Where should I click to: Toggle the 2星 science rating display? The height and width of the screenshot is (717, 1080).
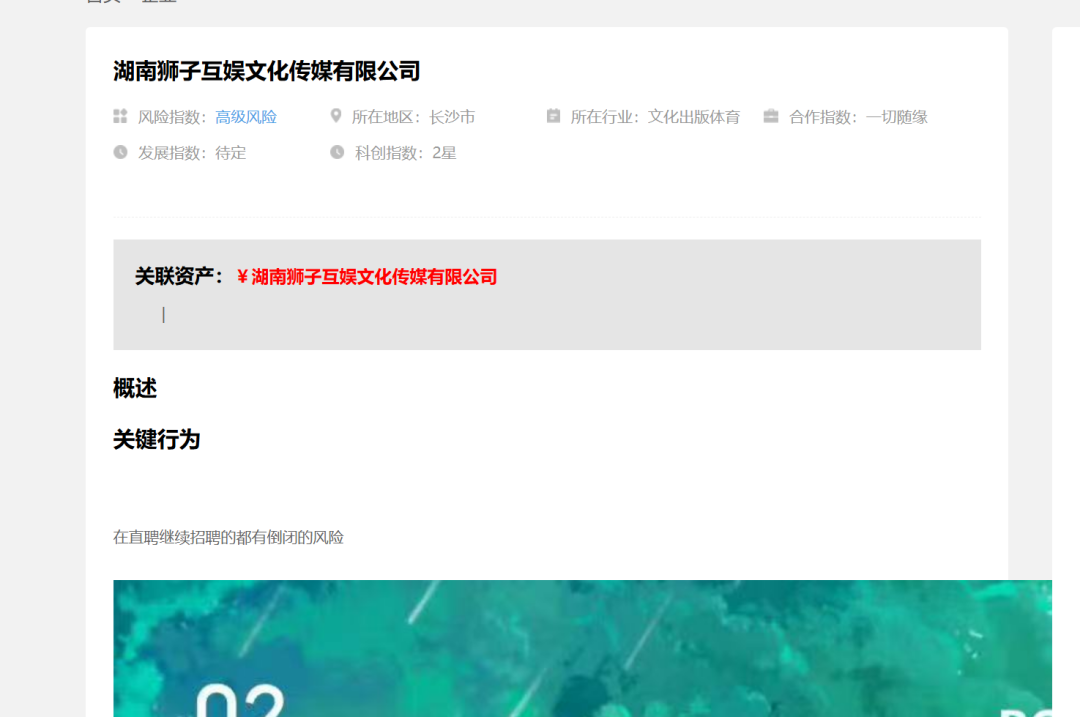point(446,152)
